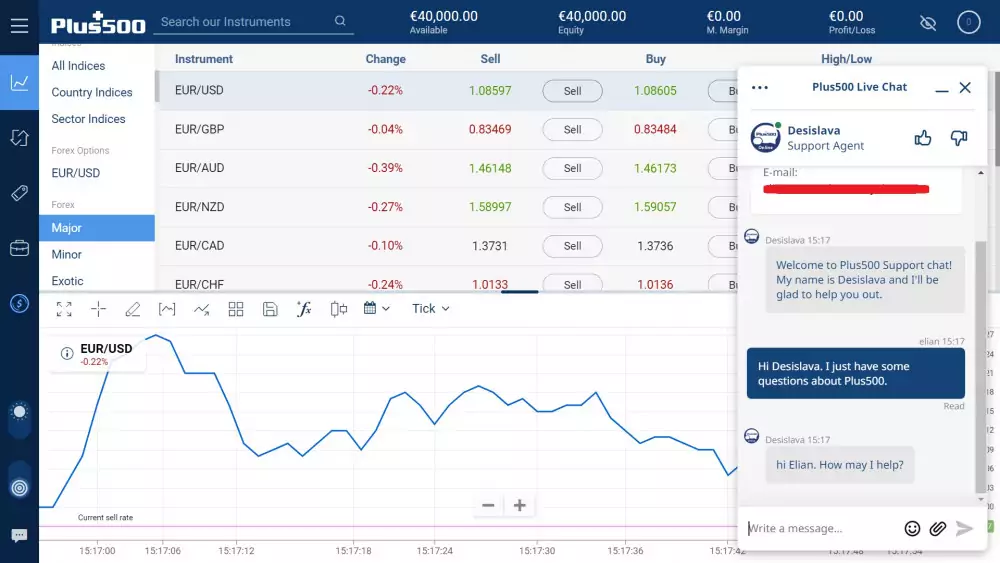Screen dimensions: 1000x563
Task: Open the funds management dollar icon
Action: pyautogui.click(x=19, y=303)
